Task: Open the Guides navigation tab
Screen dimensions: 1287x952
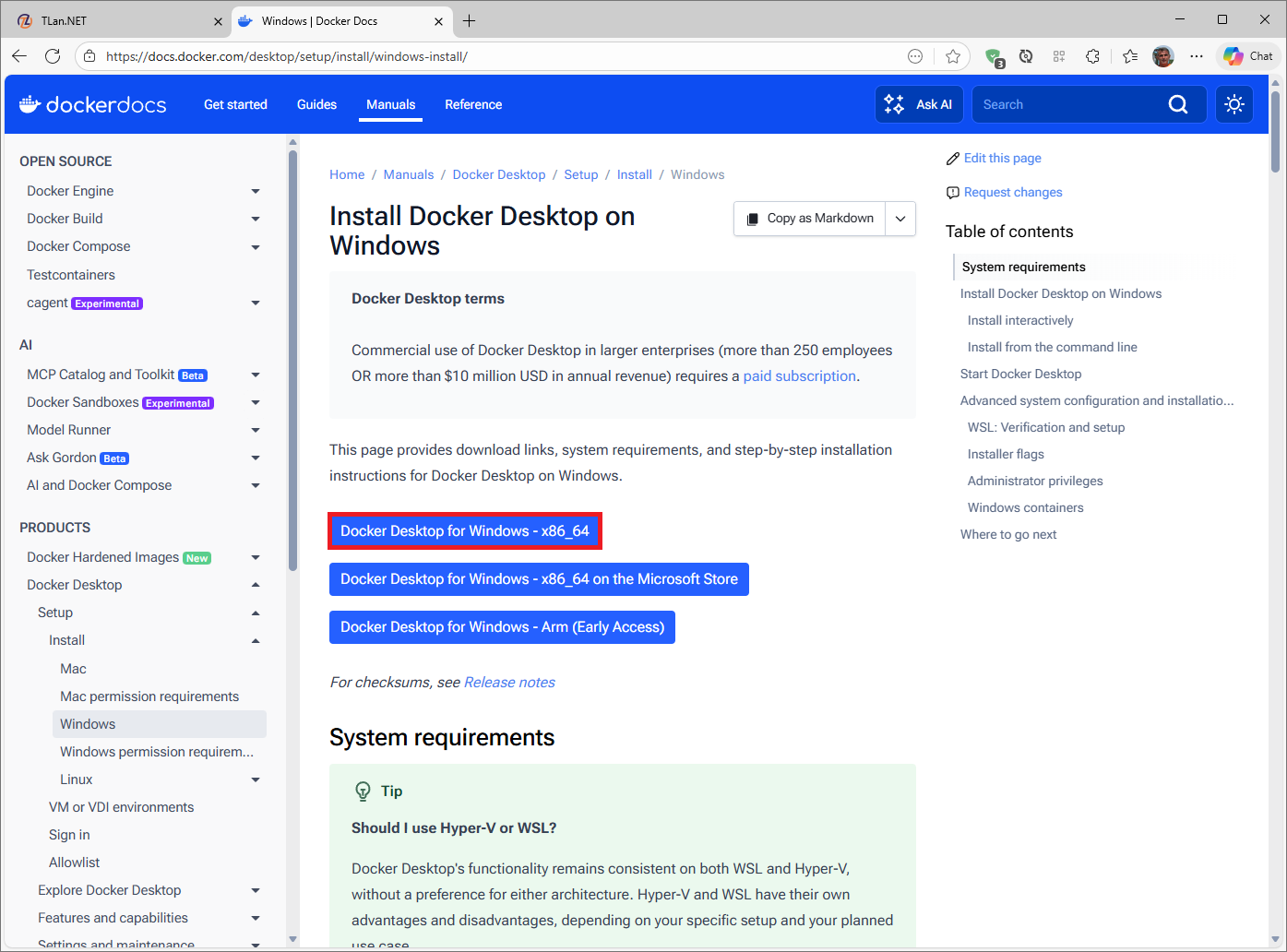Action: 316,104
